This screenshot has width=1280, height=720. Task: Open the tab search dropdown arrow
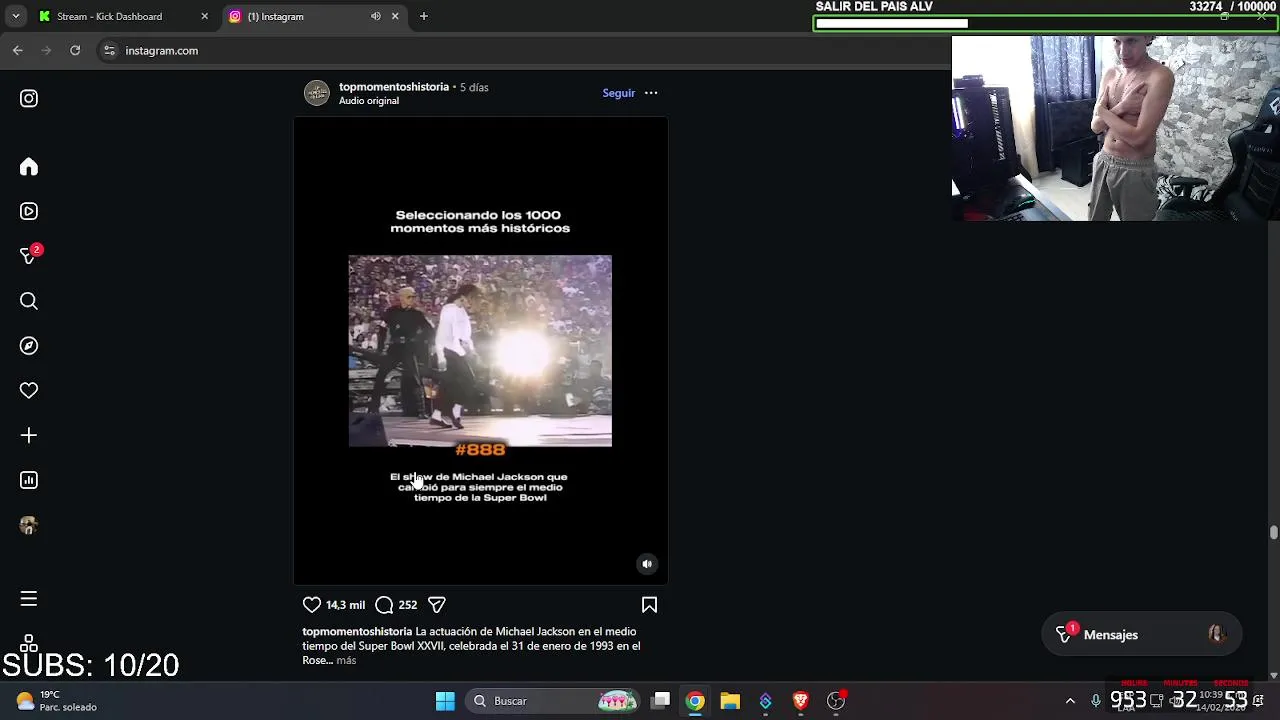pyautogui.click(x=15, y=16)
